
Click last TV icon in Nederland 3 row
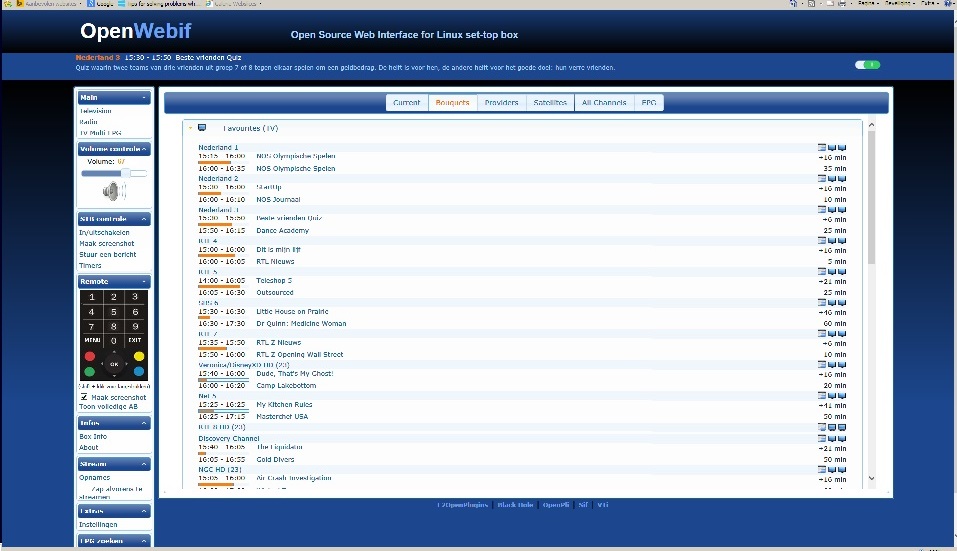[842, 210]
